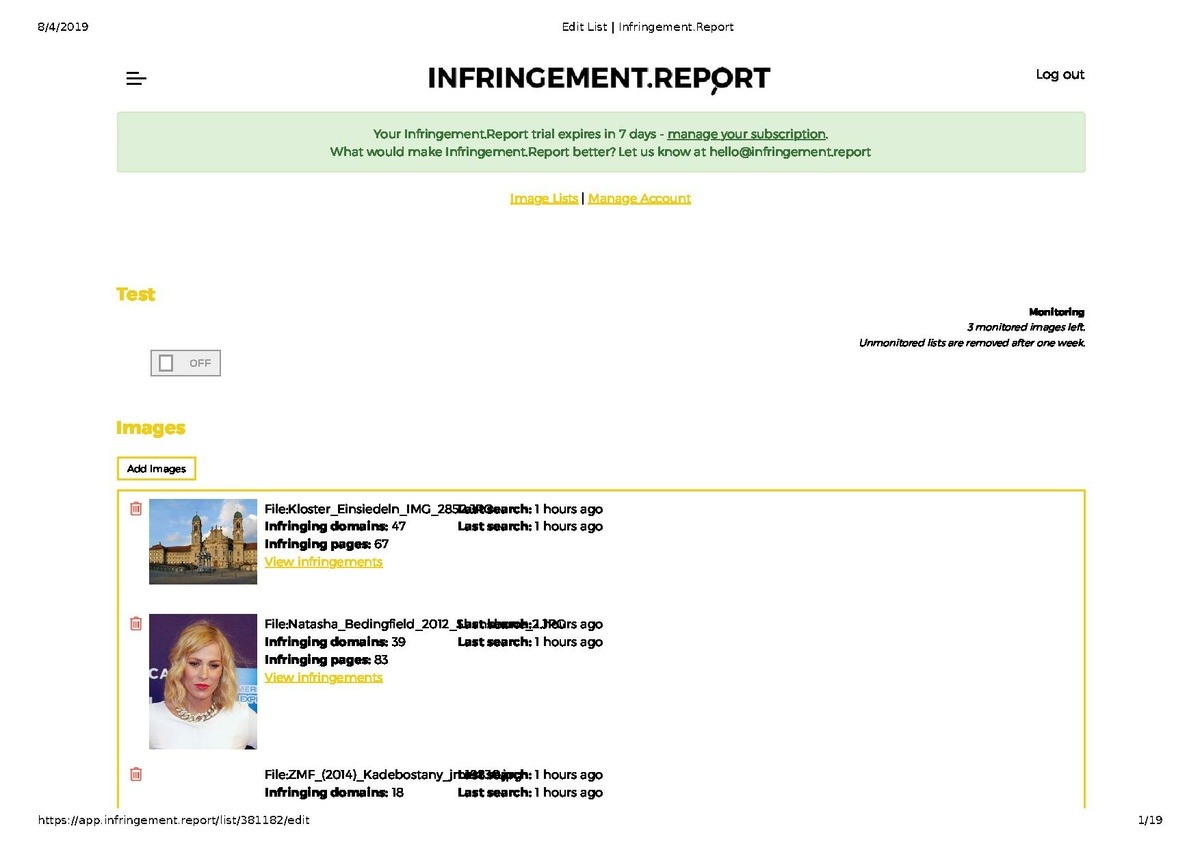Click the manage your subscription link
Screen dimensions: 1200x848
(746, 133)
